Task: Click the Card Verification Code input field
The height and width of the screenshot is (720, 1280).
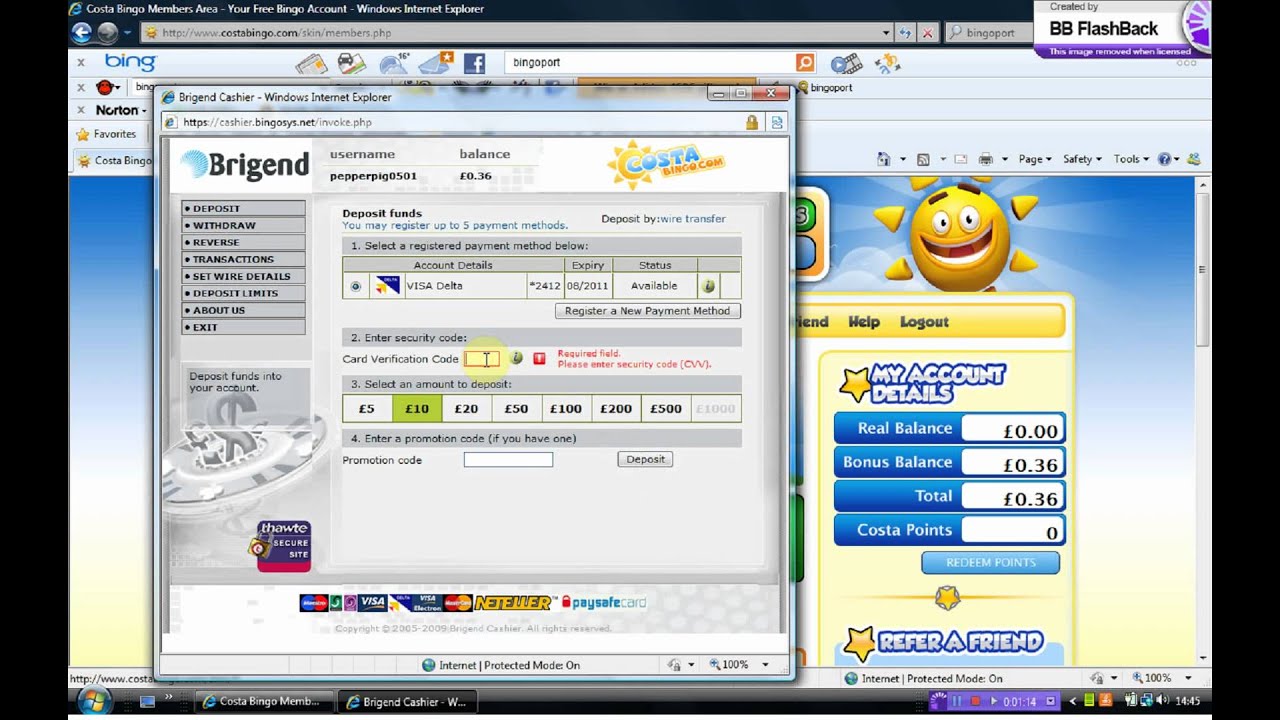Action: click(482, 359)
